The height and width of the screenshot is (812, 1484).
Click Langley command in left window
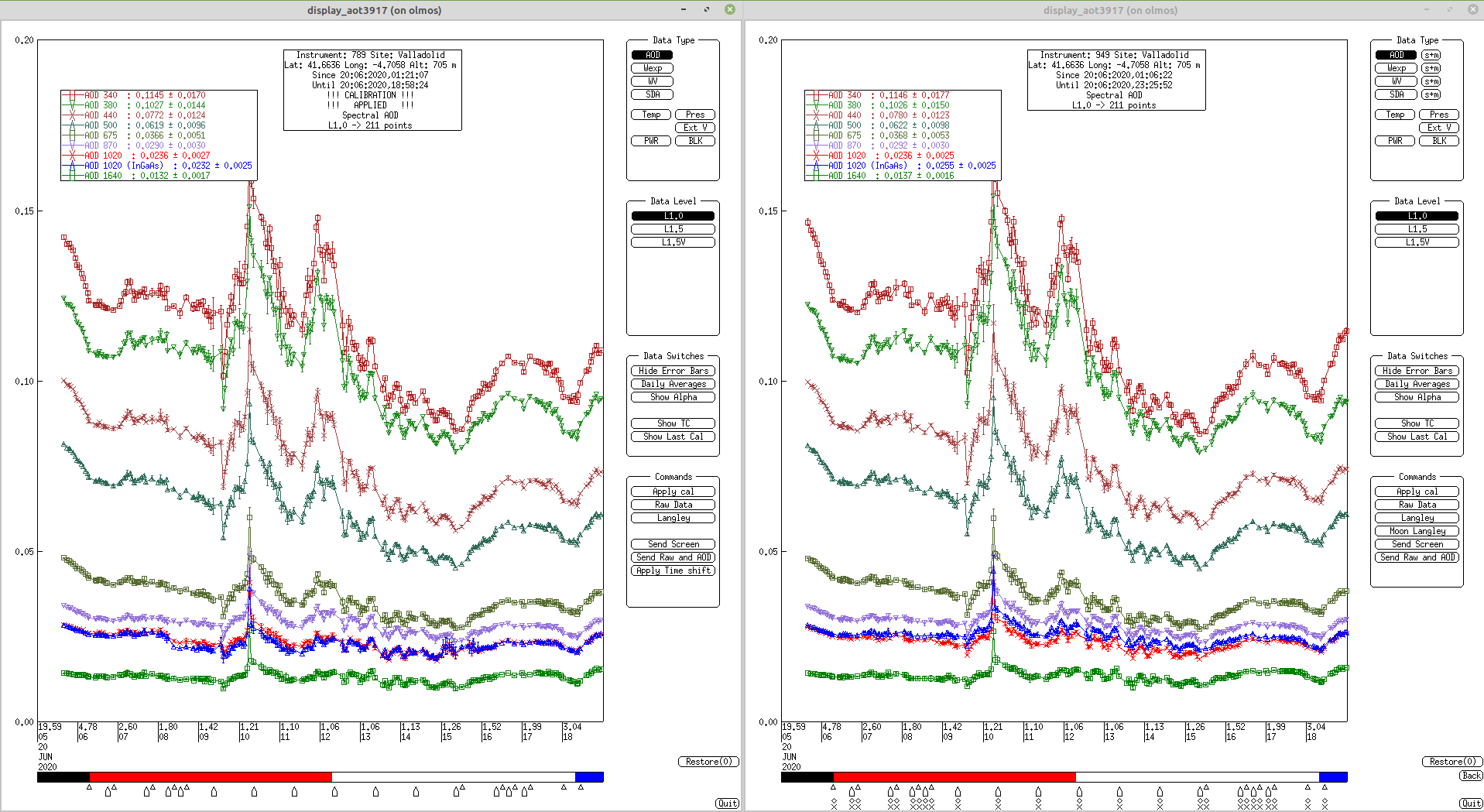pos(673,518)
